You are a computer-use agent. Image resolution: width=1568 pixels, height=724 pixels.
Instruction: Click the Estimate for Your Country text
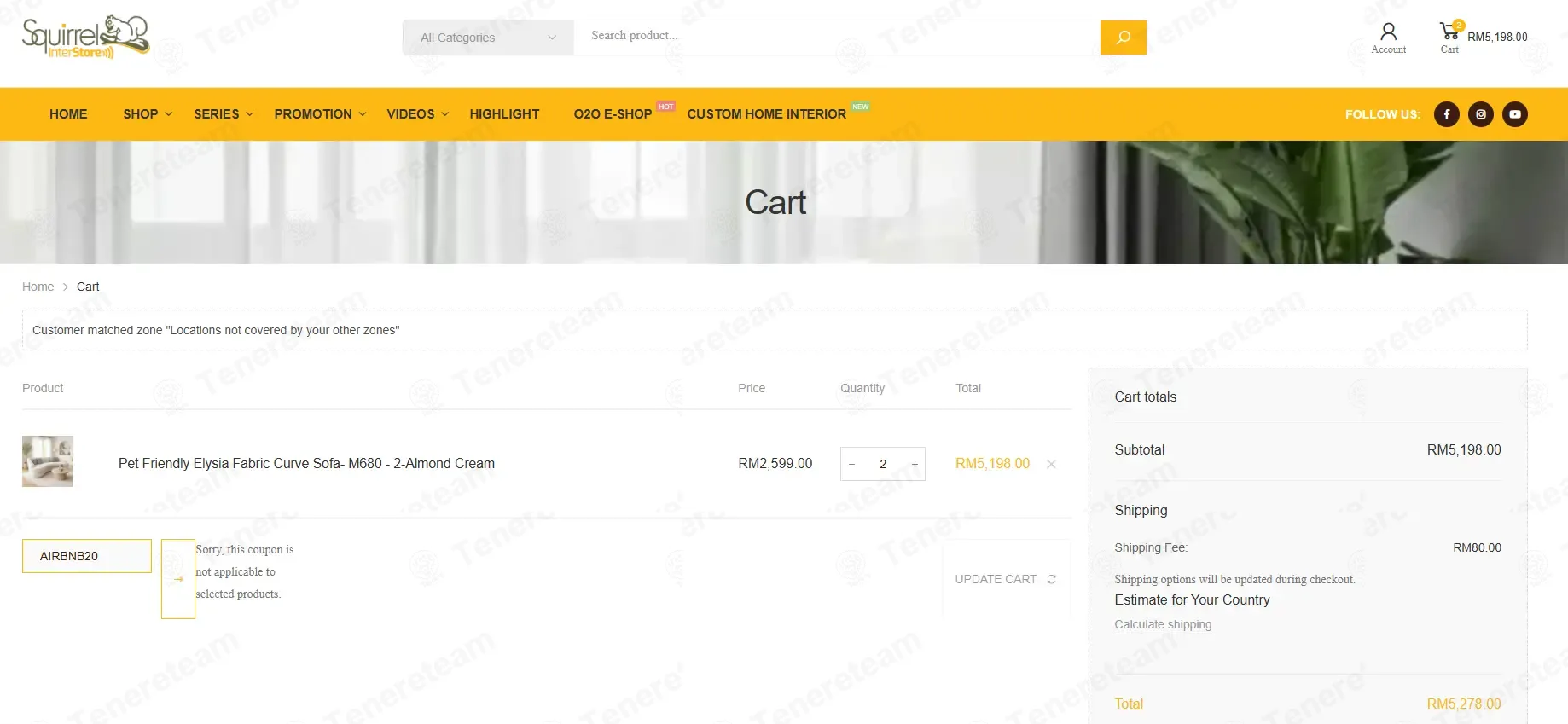coord(1192,599)
